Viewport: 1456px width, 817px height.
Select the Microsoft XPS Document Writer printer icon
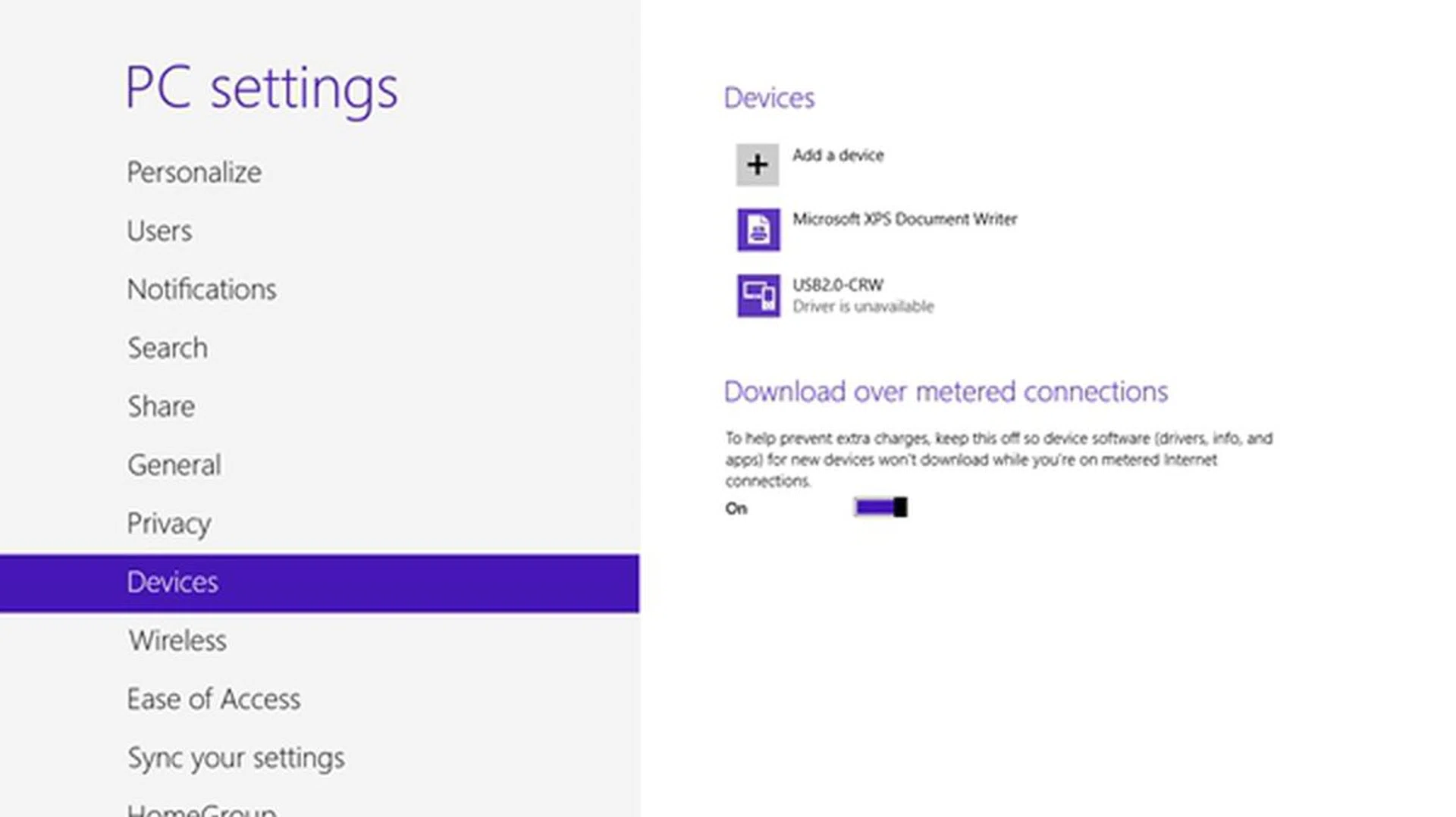758,230
